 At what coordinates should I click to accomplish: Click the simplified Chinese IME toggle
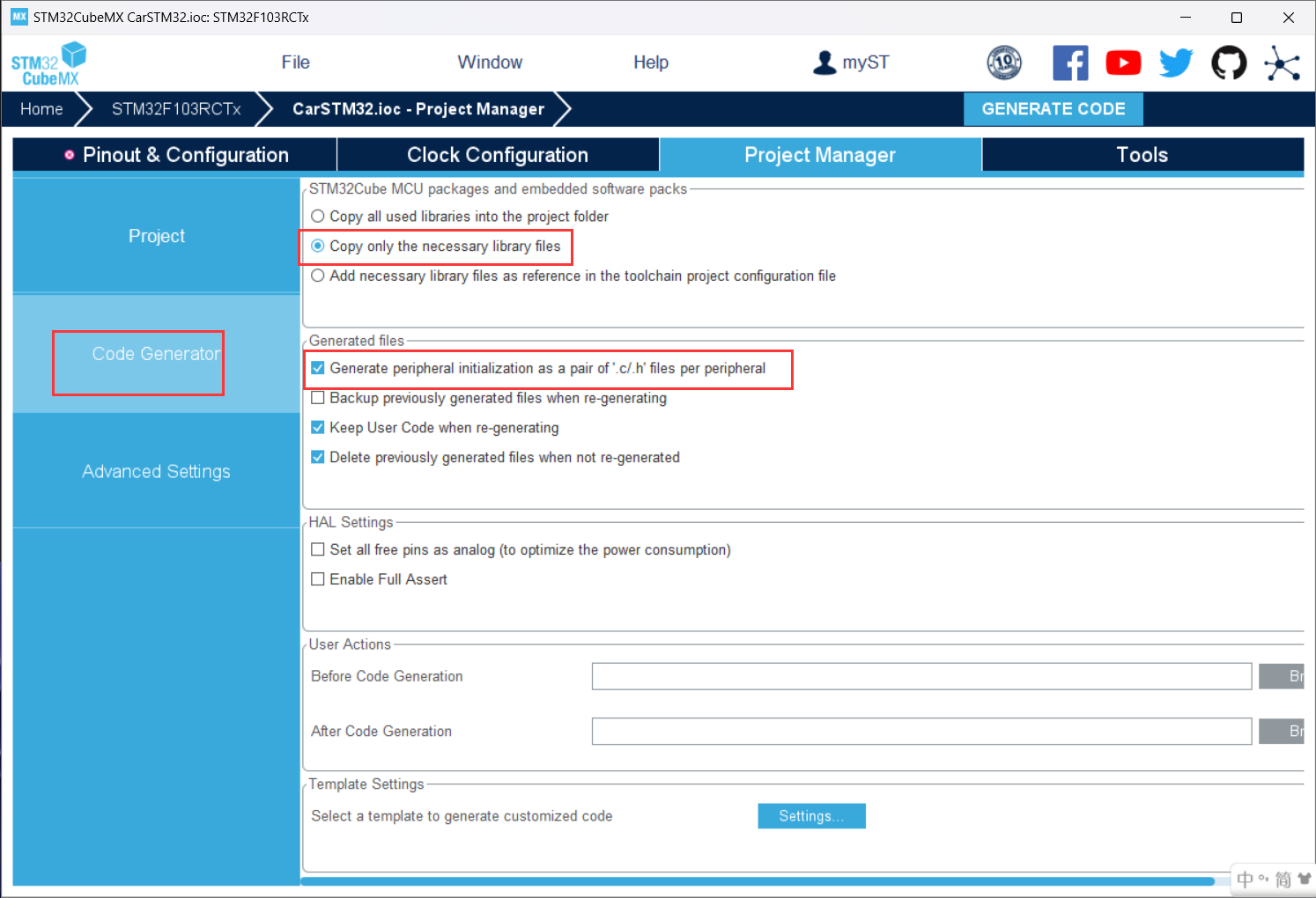(x=1283, y=879)
